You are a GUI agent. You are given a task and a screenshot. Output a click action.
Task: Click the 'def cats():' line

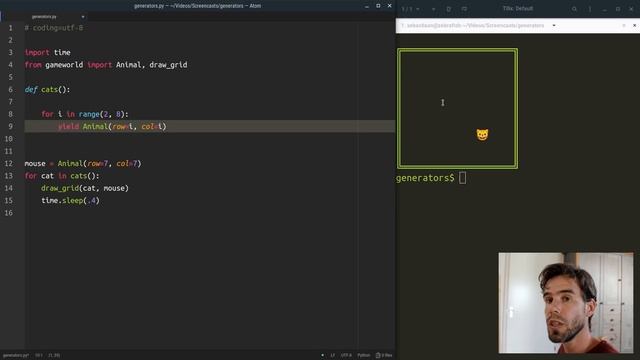47,89
